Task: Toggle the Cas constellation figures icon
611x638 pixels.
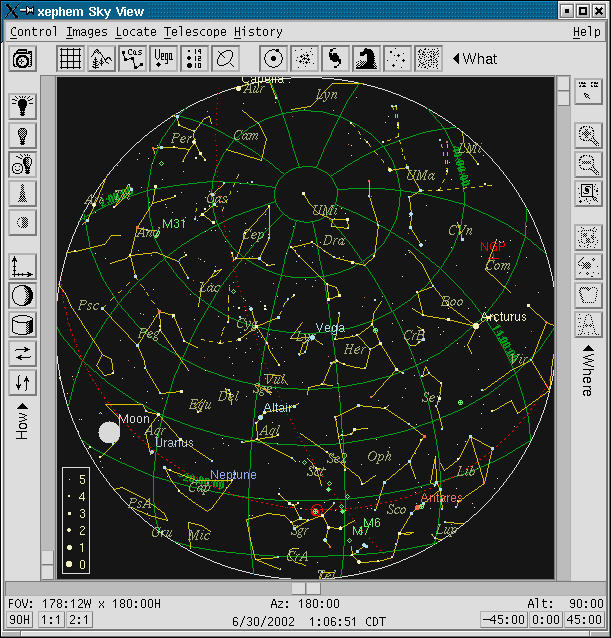Action: [133, 59]
